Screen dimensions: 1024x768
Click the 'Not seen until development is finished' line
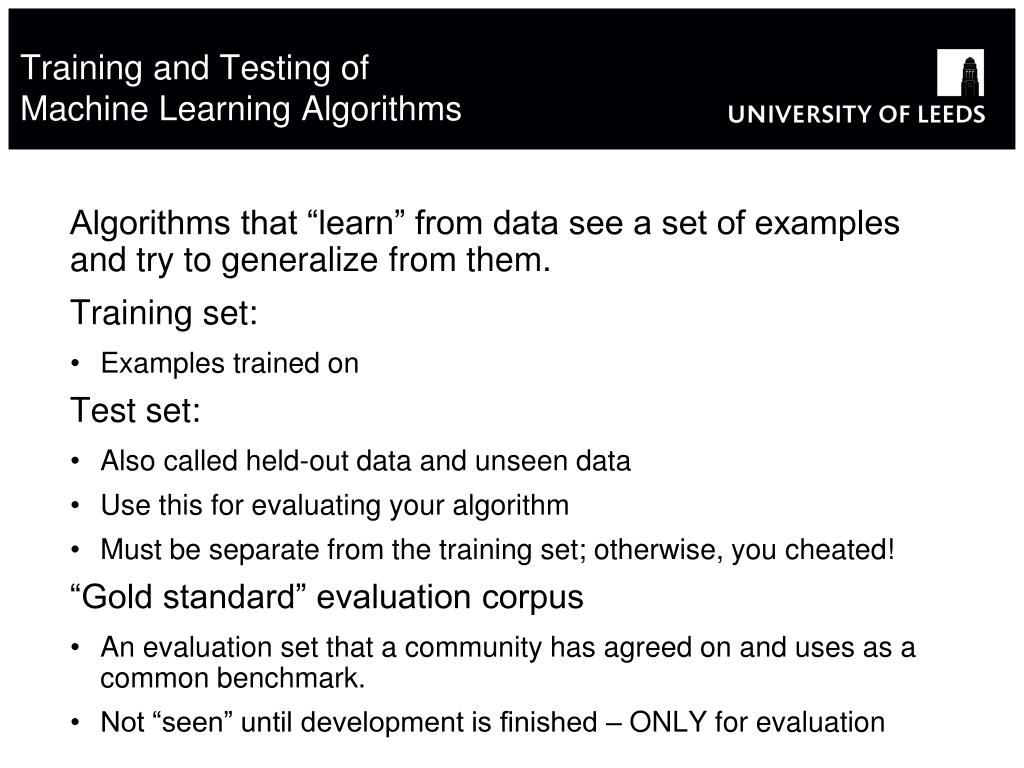493,723
